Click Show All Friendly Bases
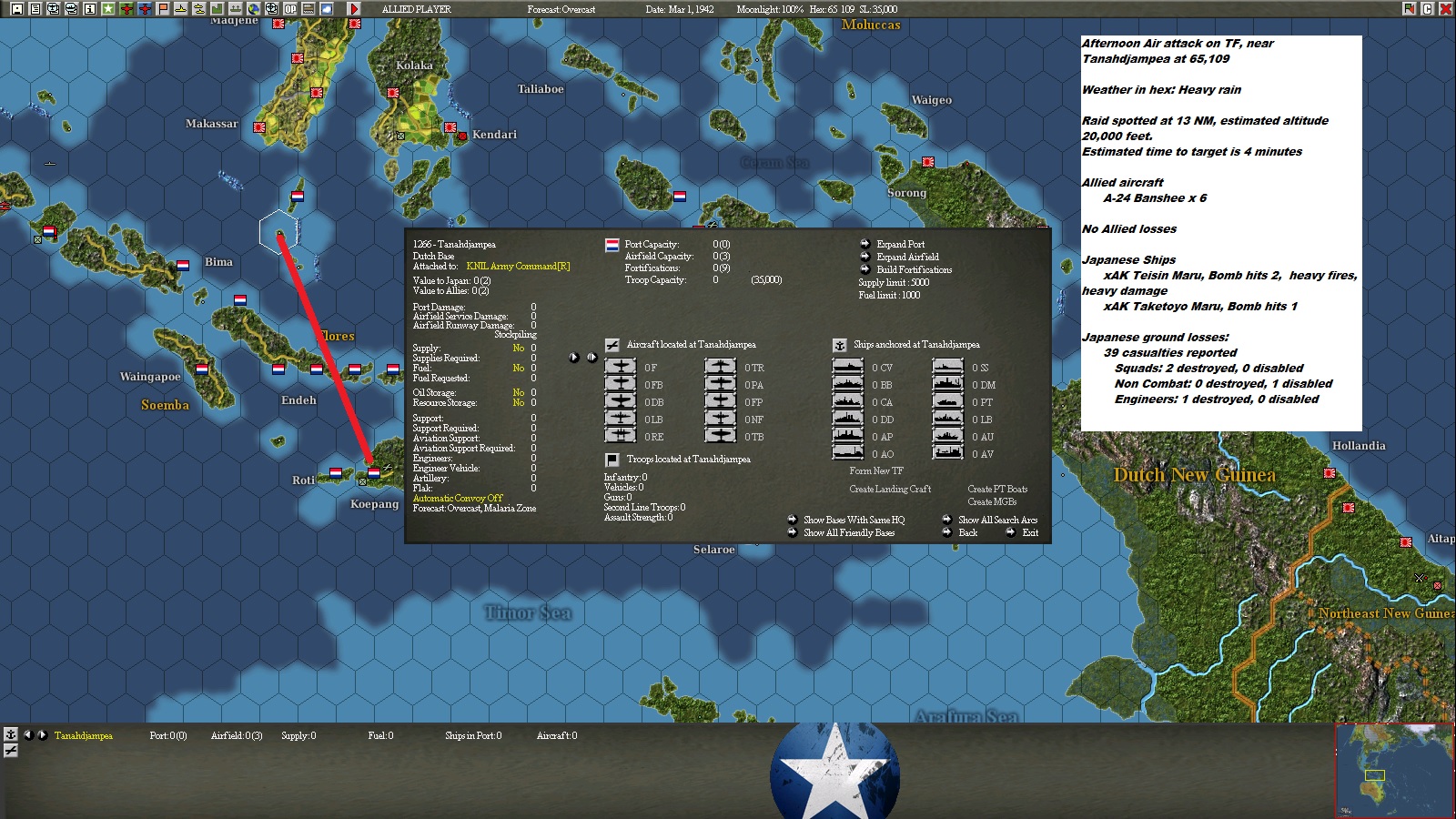1456x819 pixels. [x=842, y=532]
